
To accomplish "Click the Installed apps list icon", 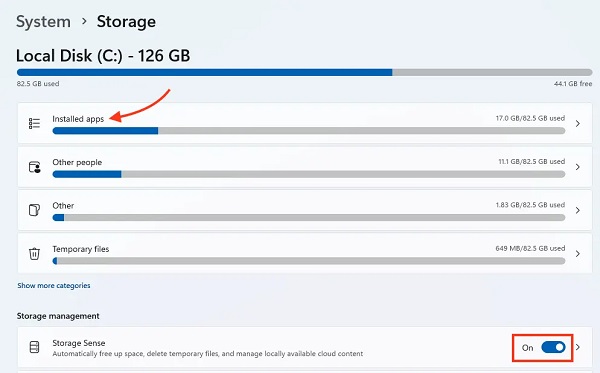I will [34, 123].
